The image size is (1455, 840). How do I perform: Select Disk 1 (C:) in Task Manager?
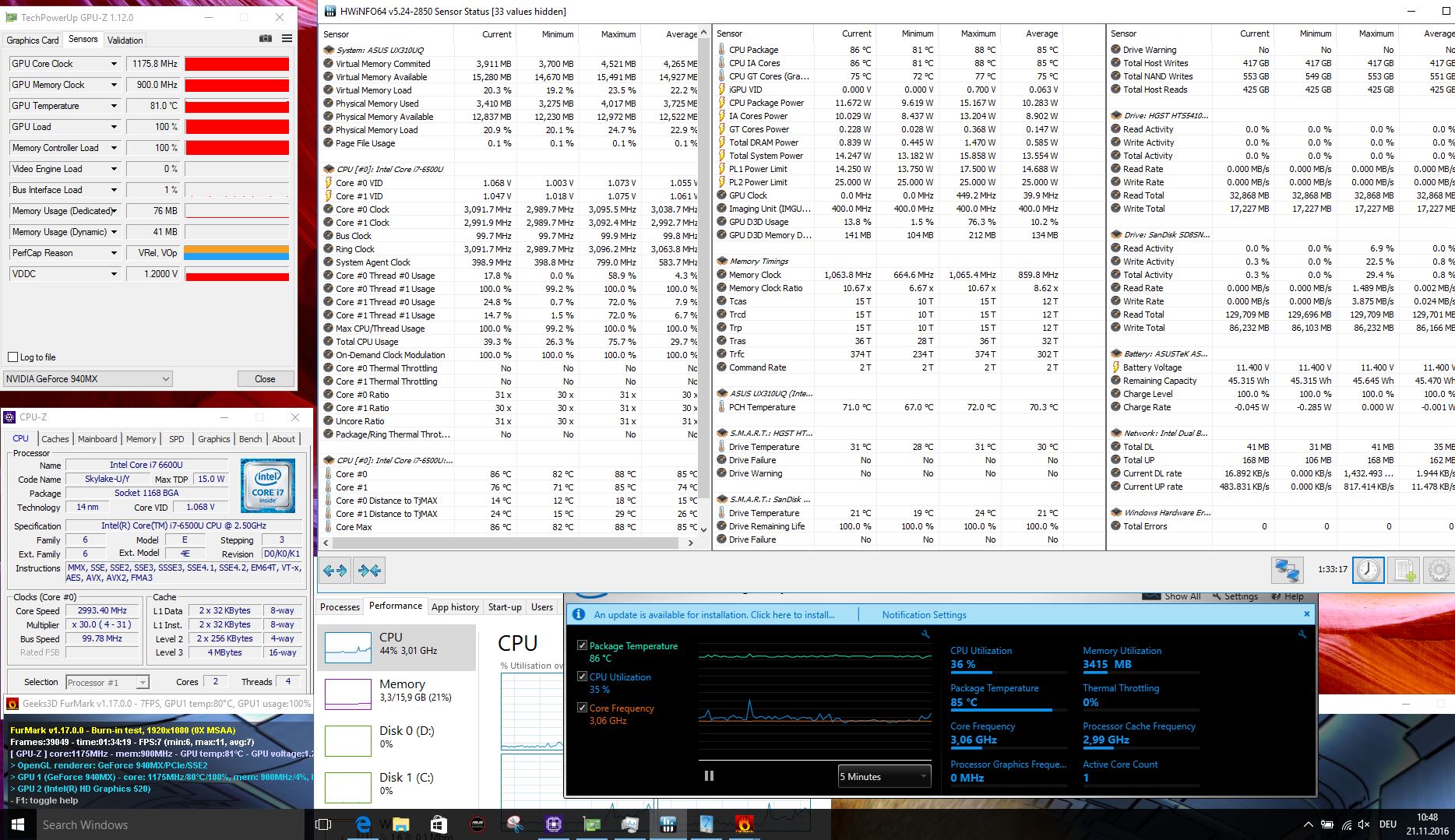396,785
